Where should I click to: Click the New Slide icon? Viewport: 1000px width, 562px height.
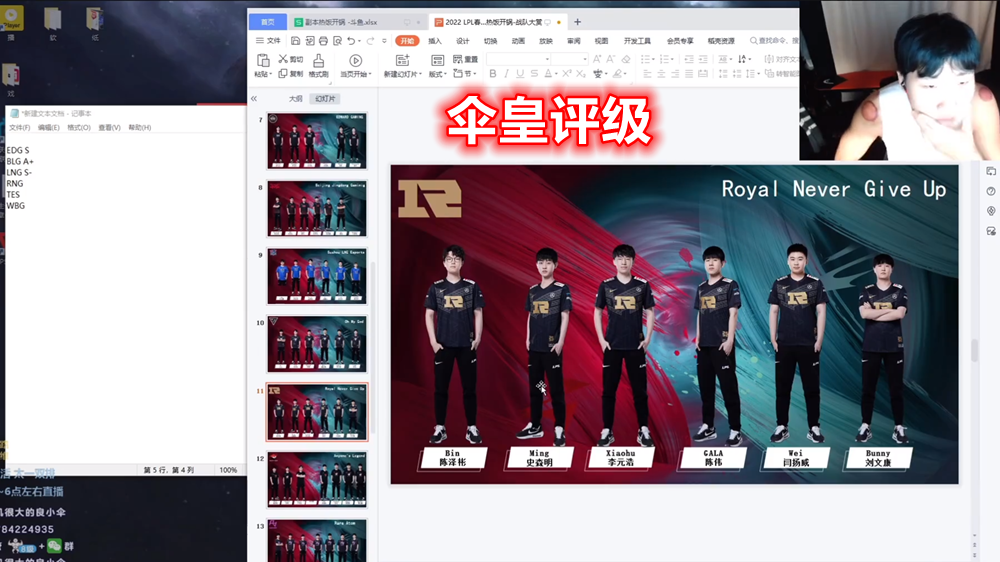402,61
